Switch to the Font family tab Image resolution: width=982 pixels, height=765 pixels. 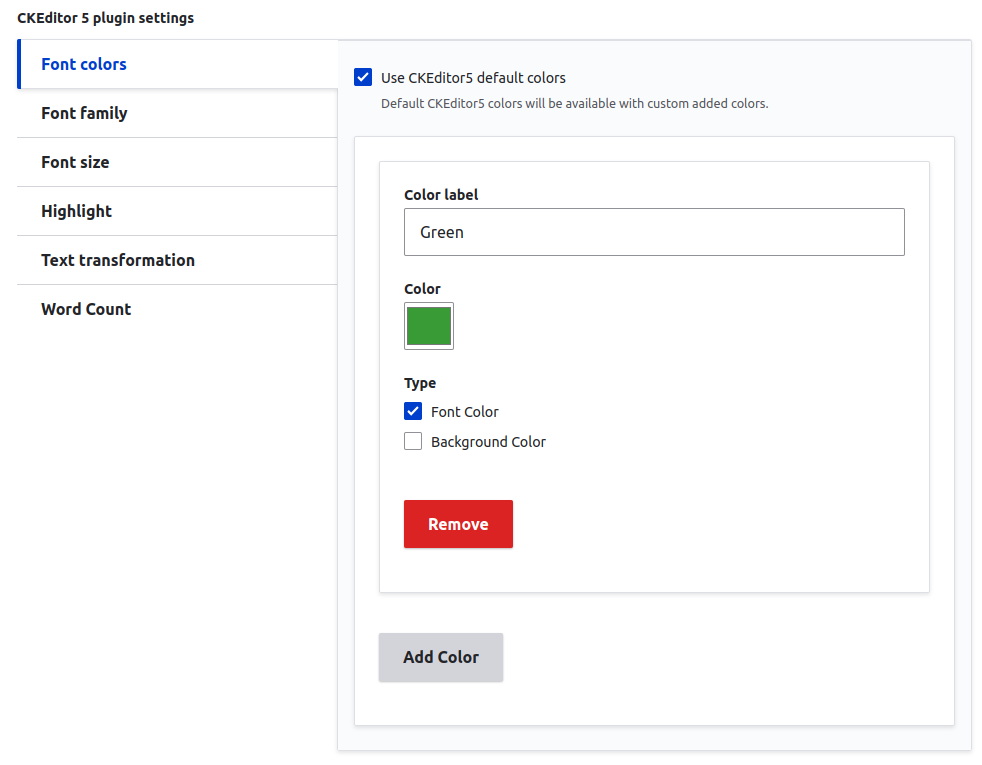tap(84, 113)
